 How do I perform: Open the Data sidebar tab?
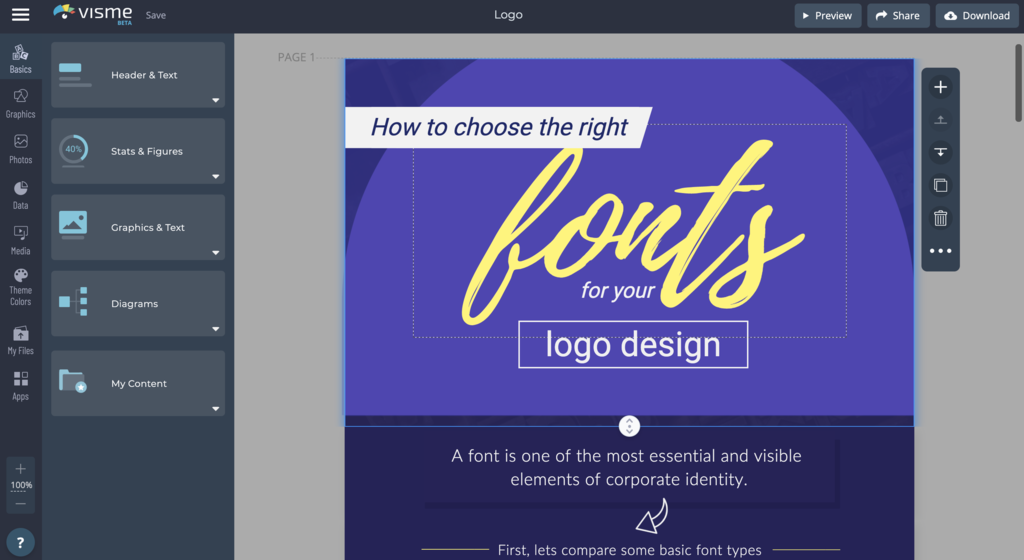tap(20, 195)
